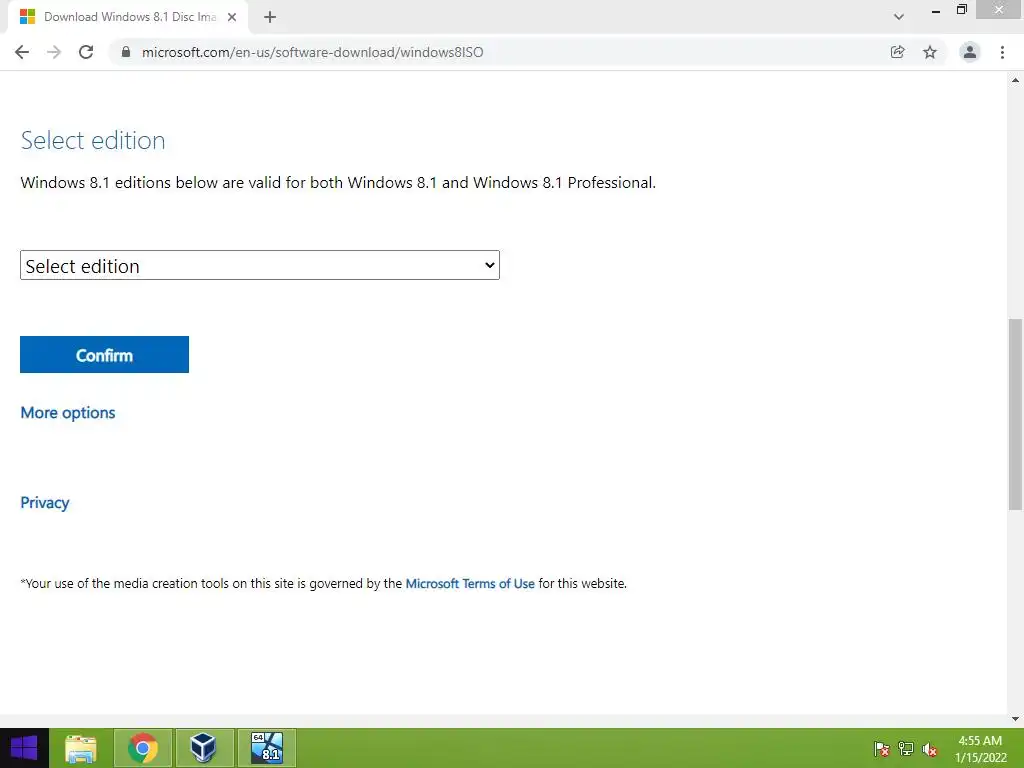
Task: Click page scrollbar thumb
Action: (x=1016, y=414)
